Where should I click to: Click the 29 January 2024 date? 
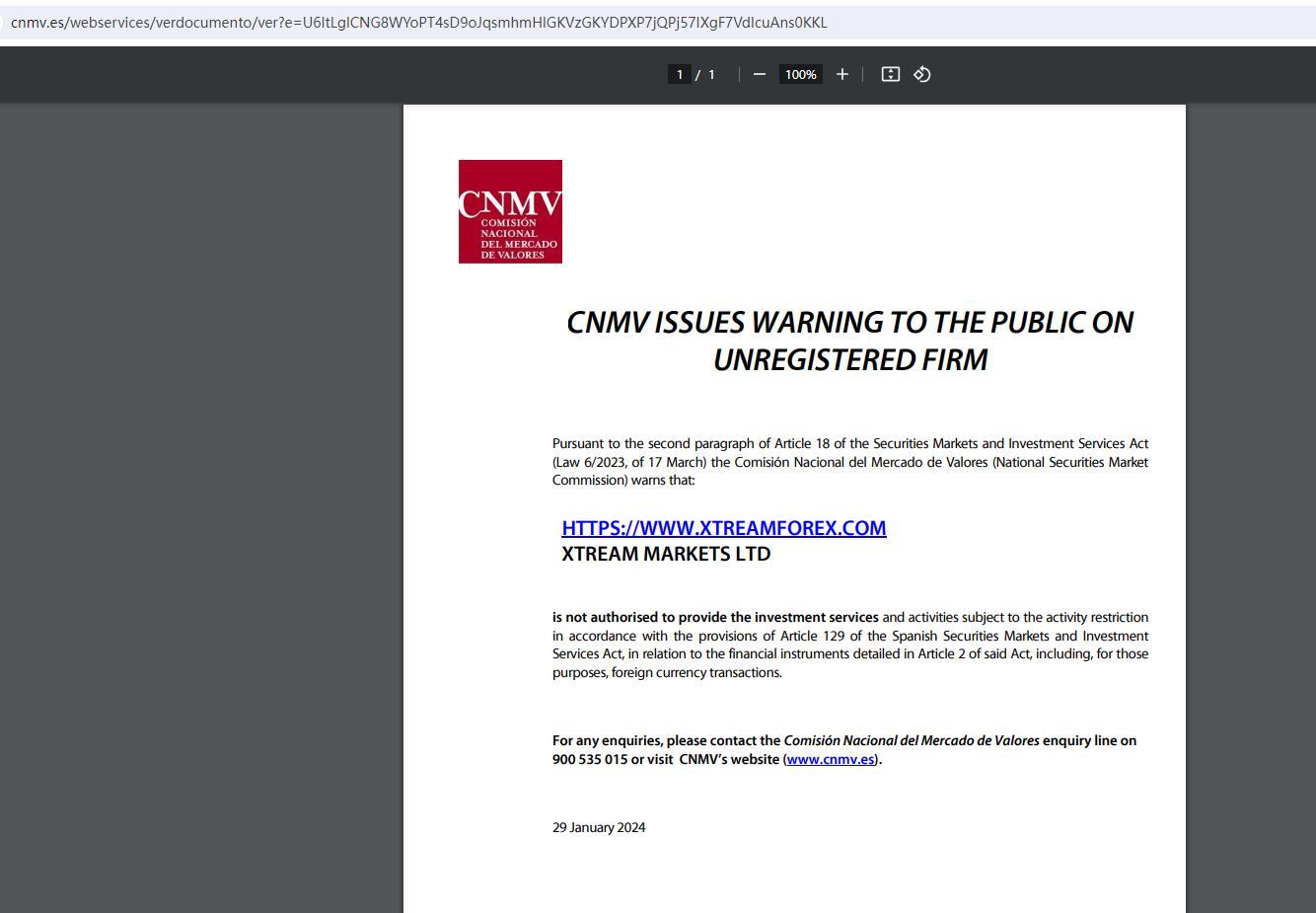point(599,827)
